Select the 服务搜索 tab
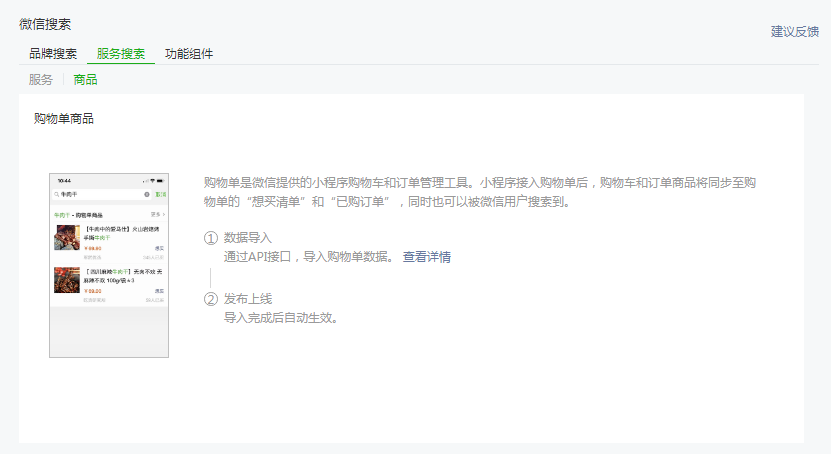 [x=121, y=54]
